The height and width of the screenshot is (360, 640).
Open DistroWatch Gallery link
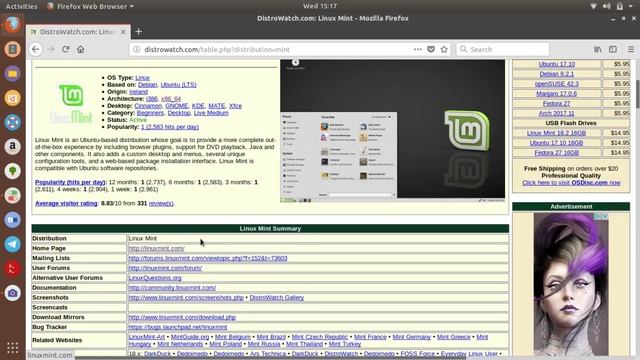click(x=277, y=298)
